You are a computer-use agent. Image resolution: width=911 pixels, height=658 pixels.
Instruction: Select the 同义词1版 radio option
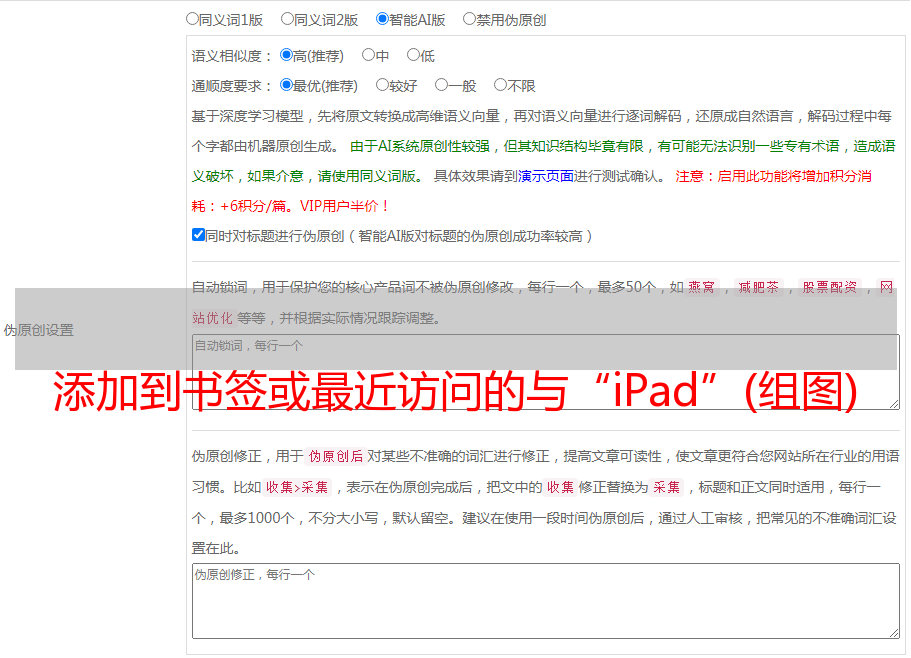click(192, 19)
